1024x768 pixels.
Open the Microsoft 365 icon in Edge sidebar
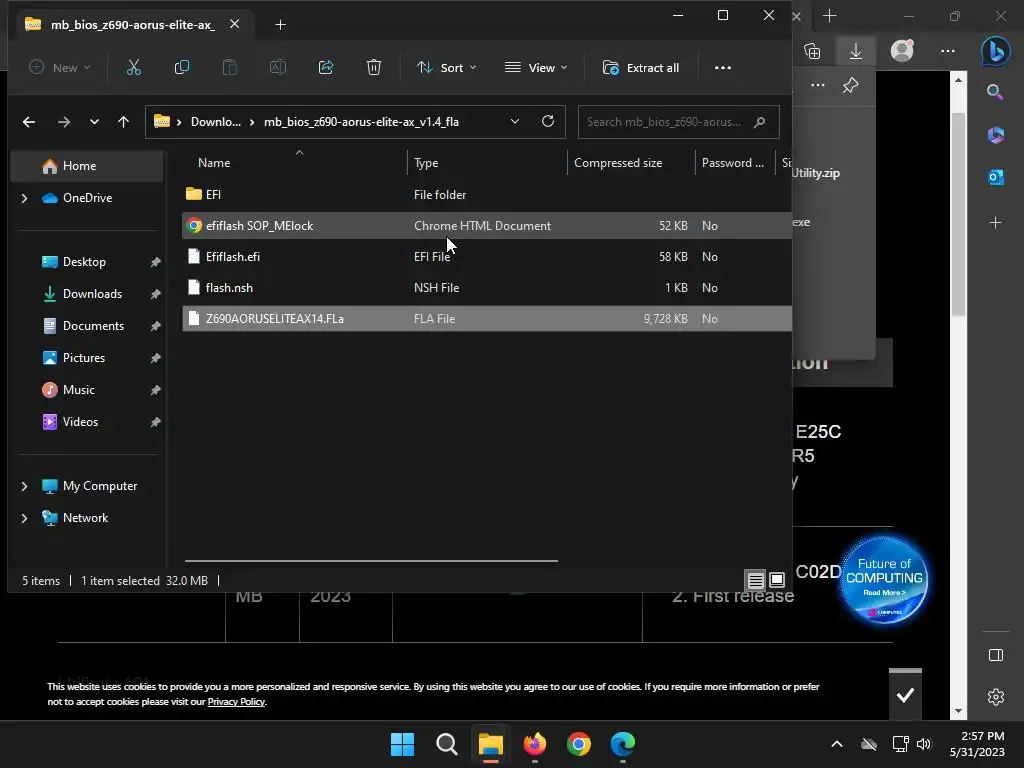click(x=995, y=135)
